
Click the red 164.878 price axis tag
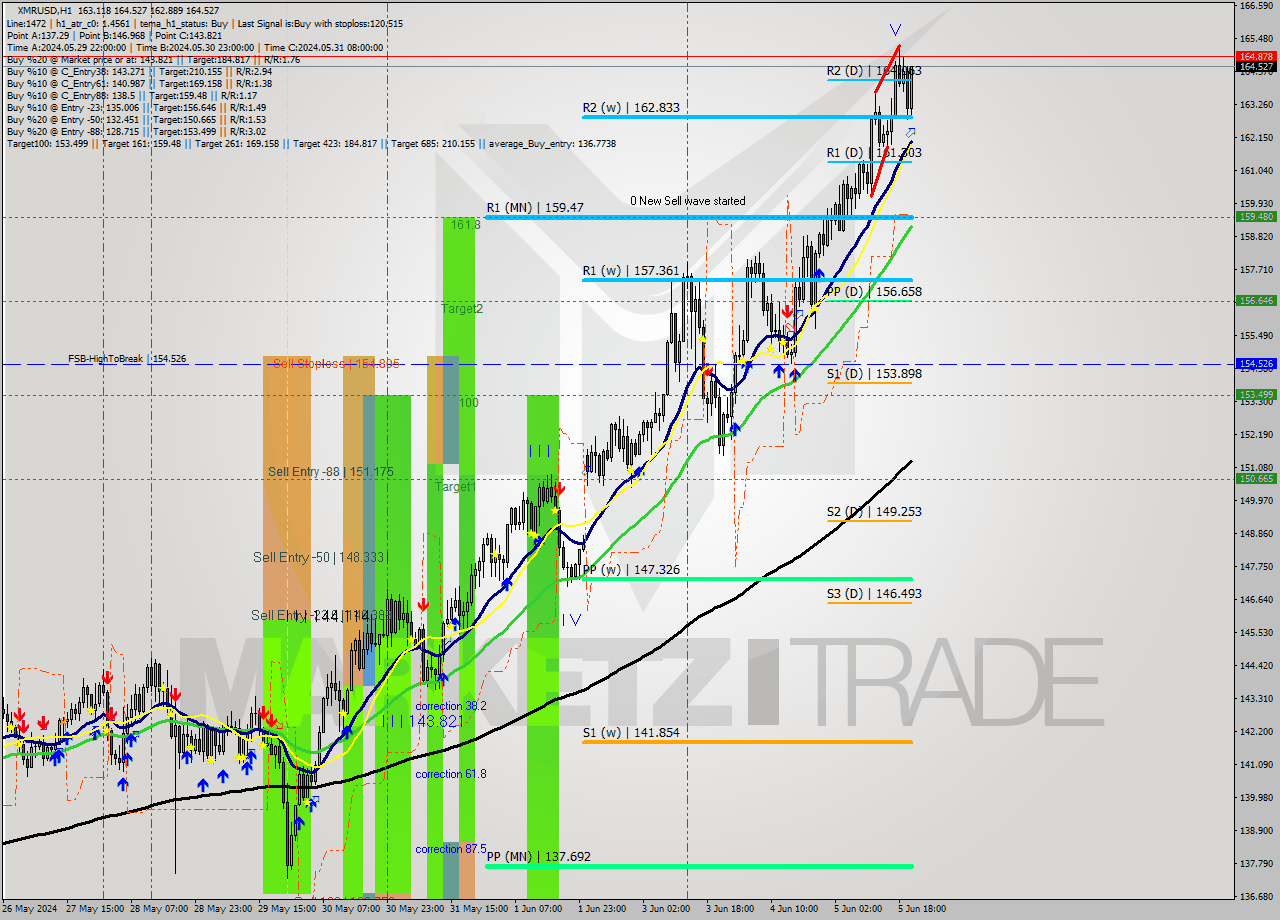[x=1256, y=56]
